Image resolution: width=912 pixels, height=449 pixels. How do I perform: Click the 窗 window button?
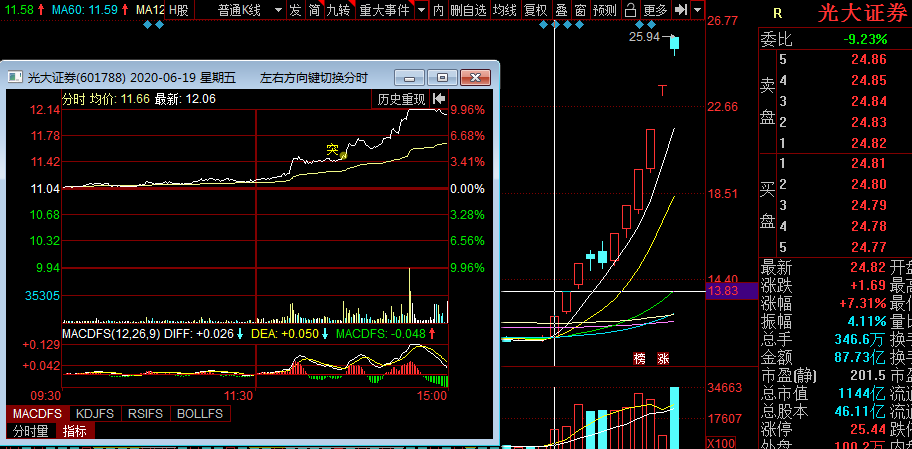580,10
